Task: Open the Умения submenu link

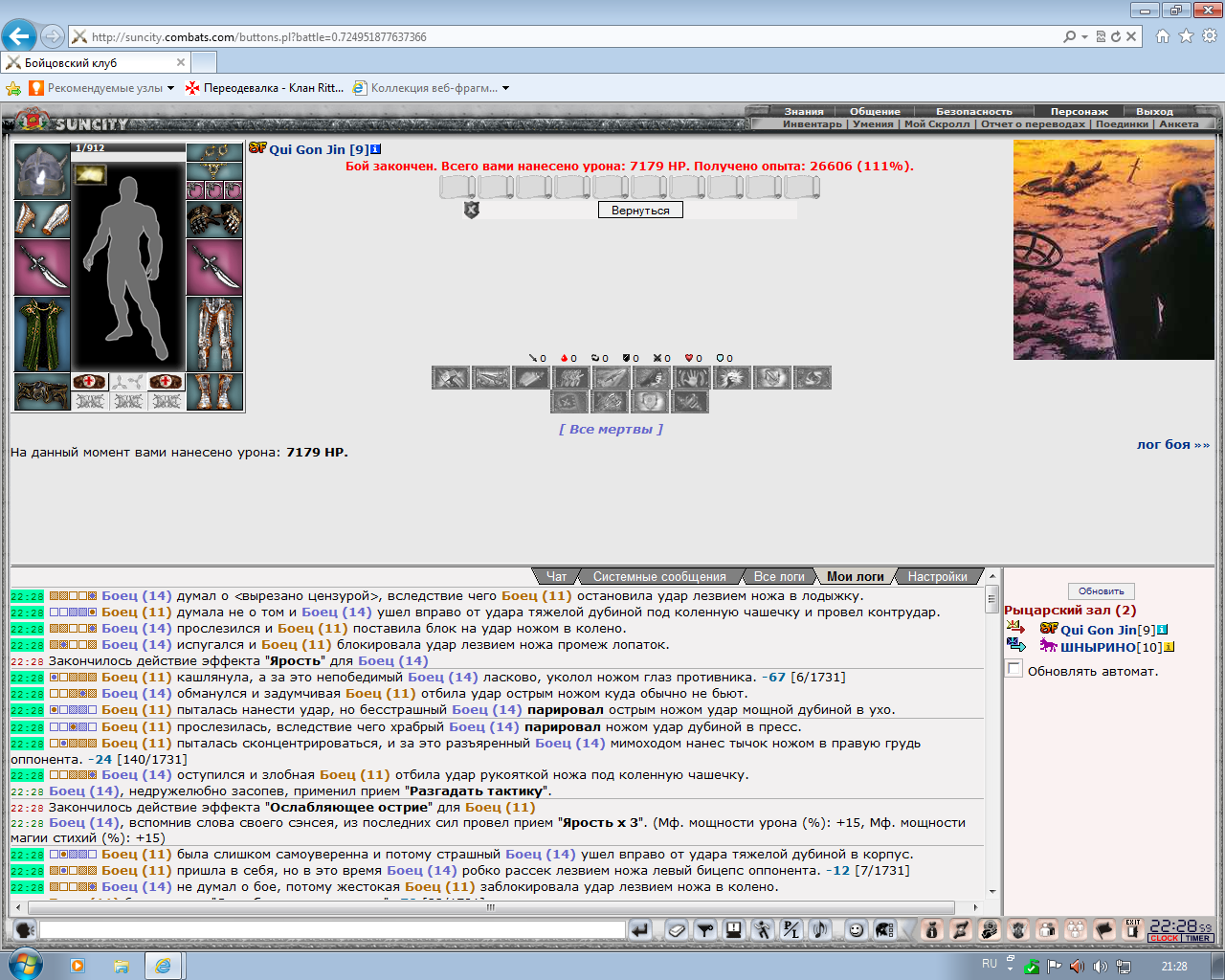Action: coord(873,123)
